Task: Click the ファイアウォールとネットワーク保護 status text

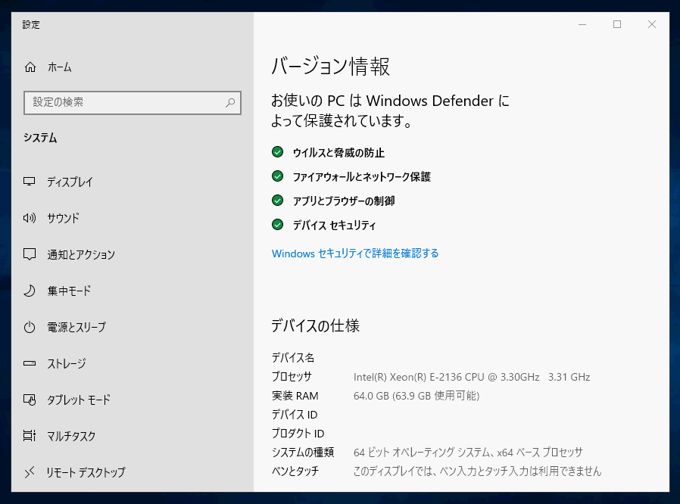Action: click(x=362, y=177)
